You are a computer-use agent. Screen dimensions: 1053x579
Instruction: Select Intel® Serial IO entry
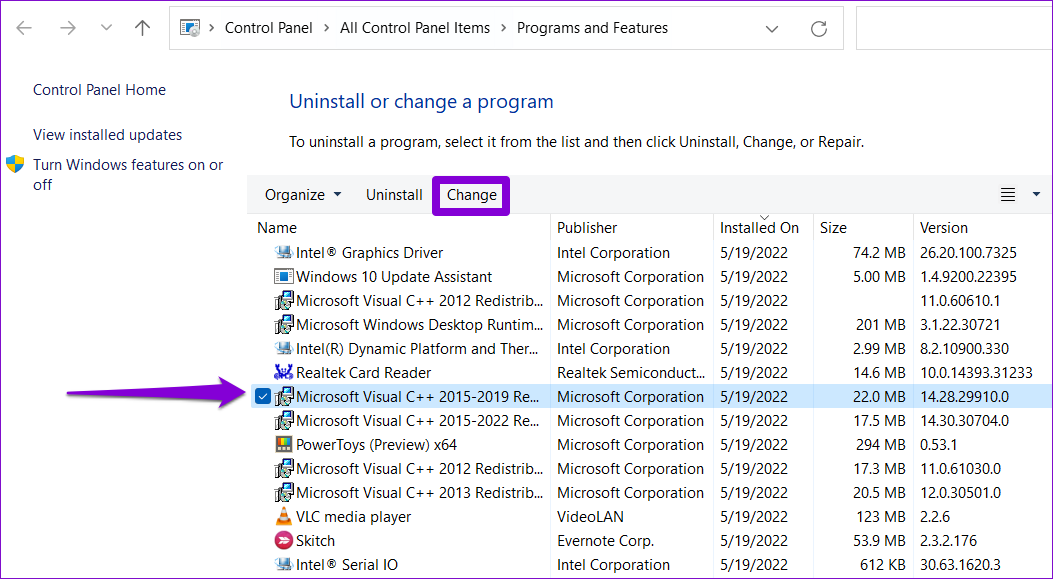tap(347, 565)
